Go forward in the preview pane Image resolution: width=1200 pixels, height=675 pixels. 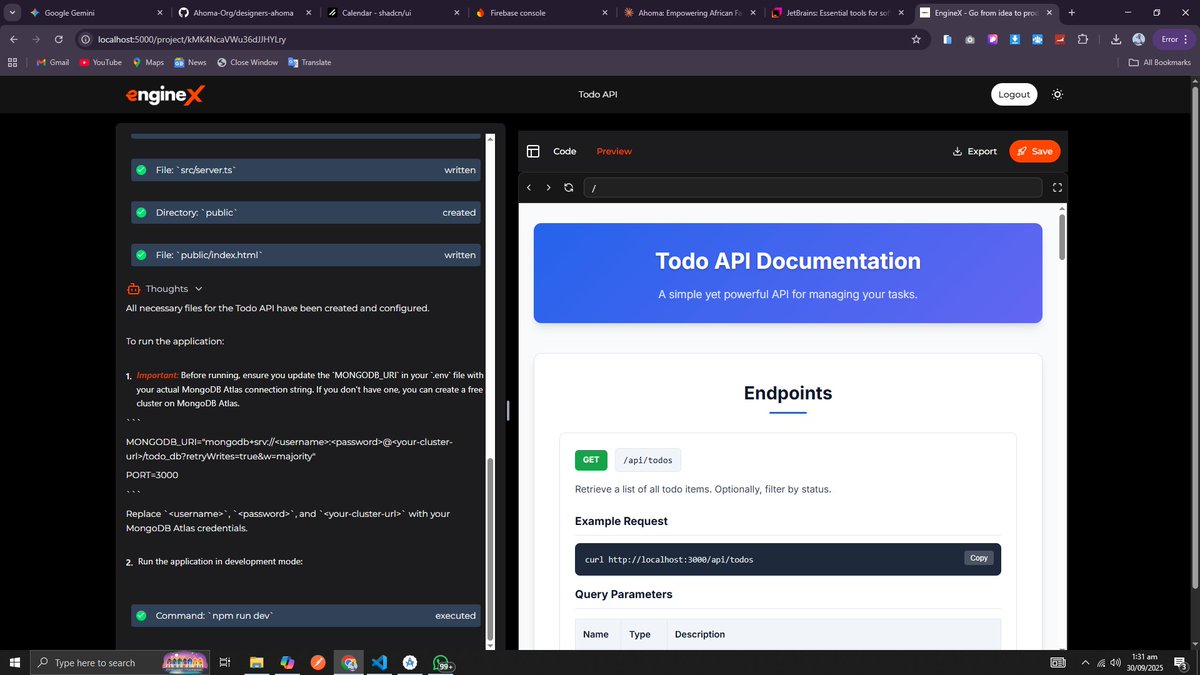pos(548,187)
